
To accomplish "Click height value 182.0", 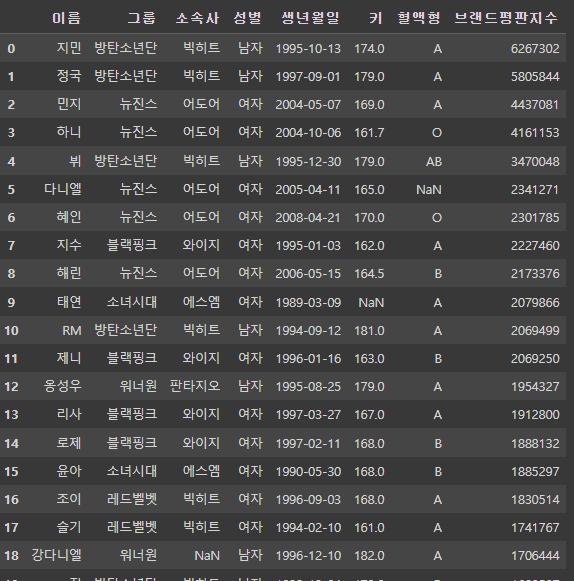I will (369, 556).
